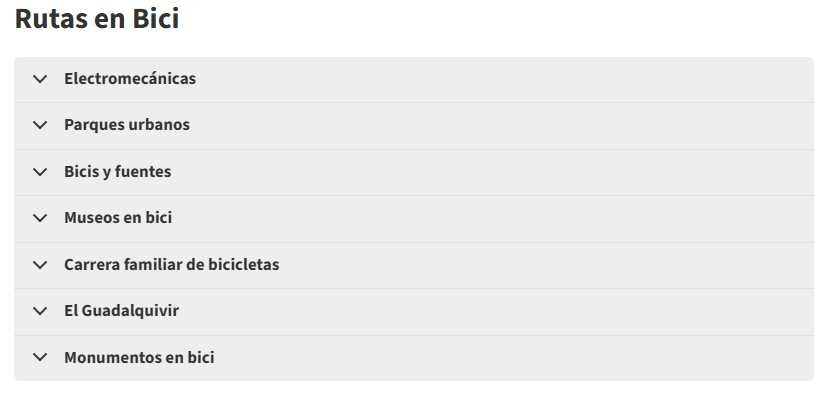Select the Rutas en Bici heading
Screen dimensions: 826x395
97,18
